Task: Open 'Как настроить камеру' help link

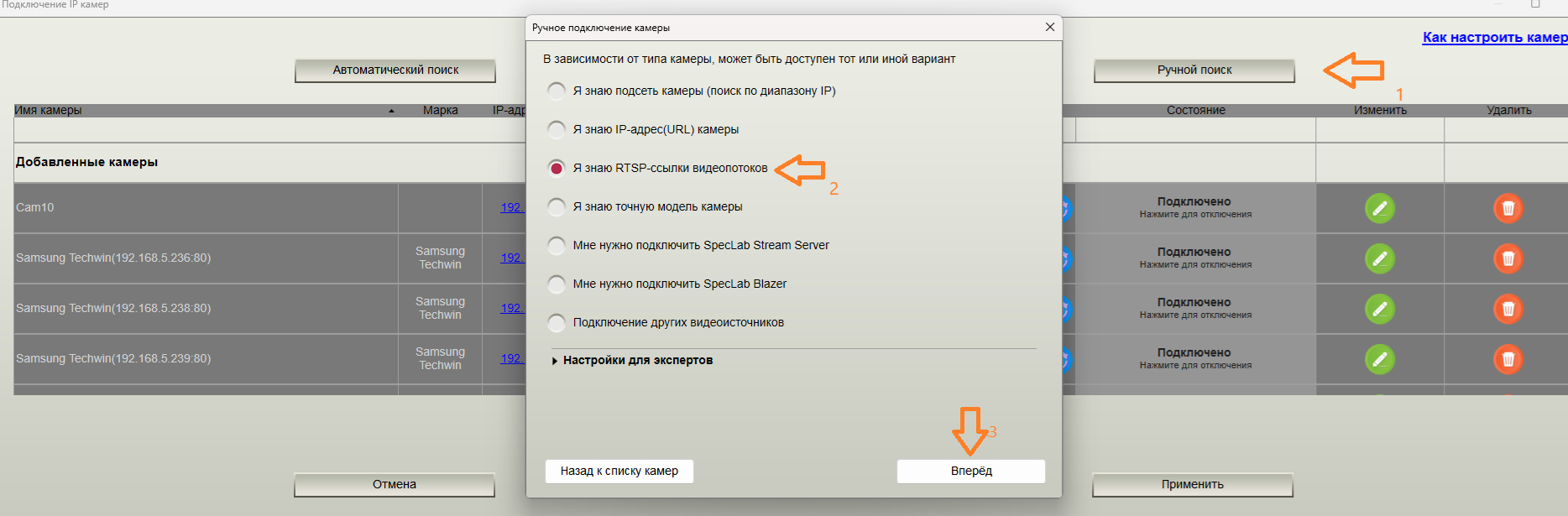Action: click(1495, 37)
